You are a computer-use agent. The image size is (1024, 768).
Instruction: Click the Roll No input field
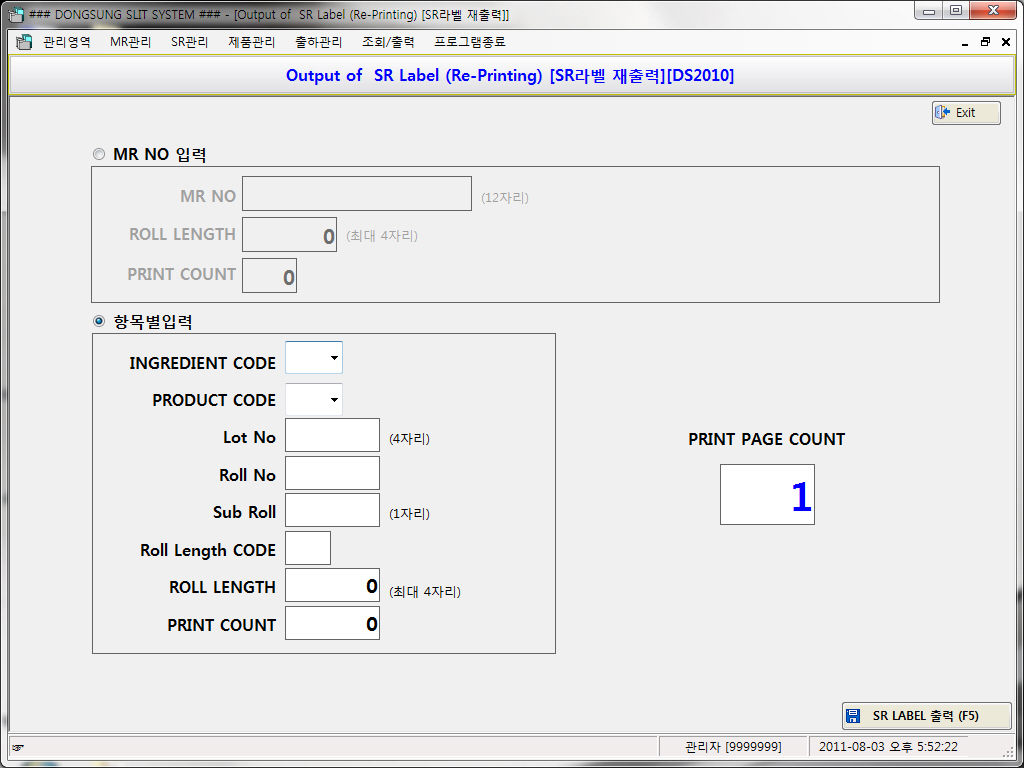point(332,473)
